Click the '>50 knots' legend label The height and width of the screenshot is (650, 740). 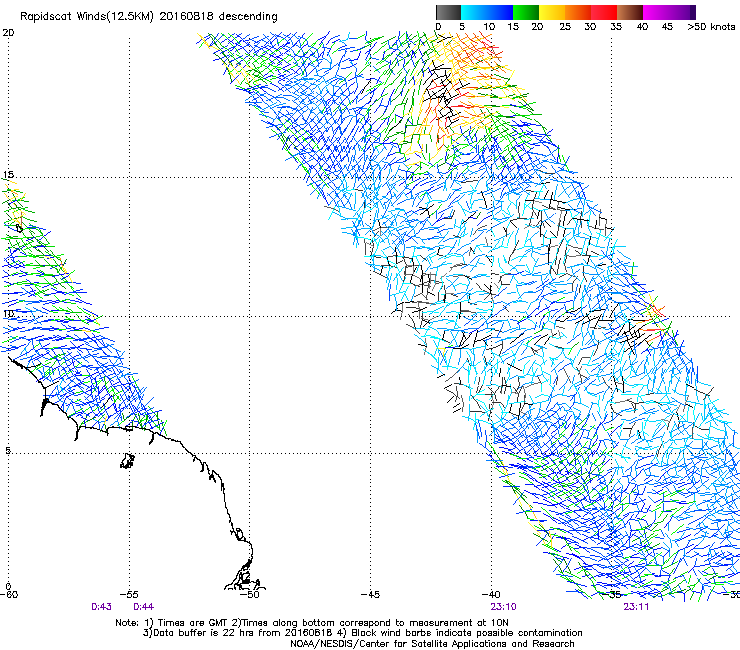tap(711, 27)
